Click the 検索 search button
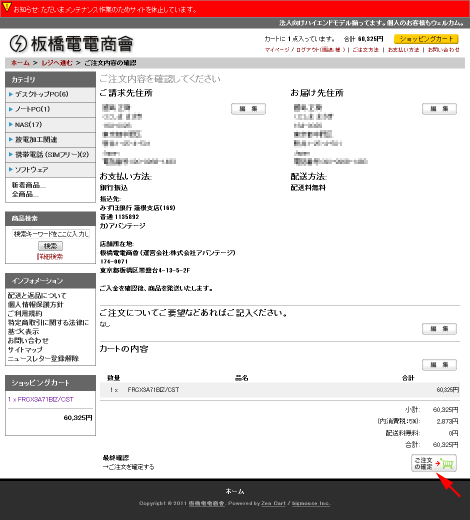The height and width of the screenshot is (520, 470). point(50,246)
